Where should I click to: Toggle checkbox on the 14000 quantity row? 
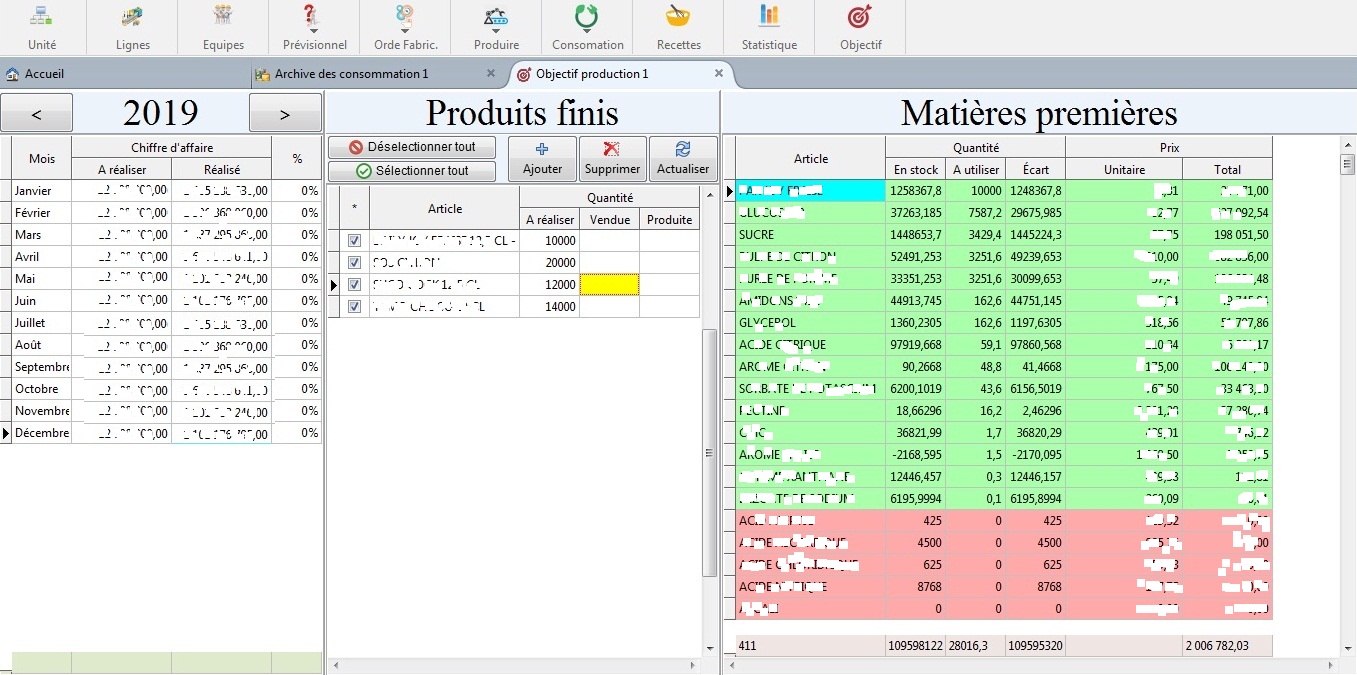click(354, 307)
